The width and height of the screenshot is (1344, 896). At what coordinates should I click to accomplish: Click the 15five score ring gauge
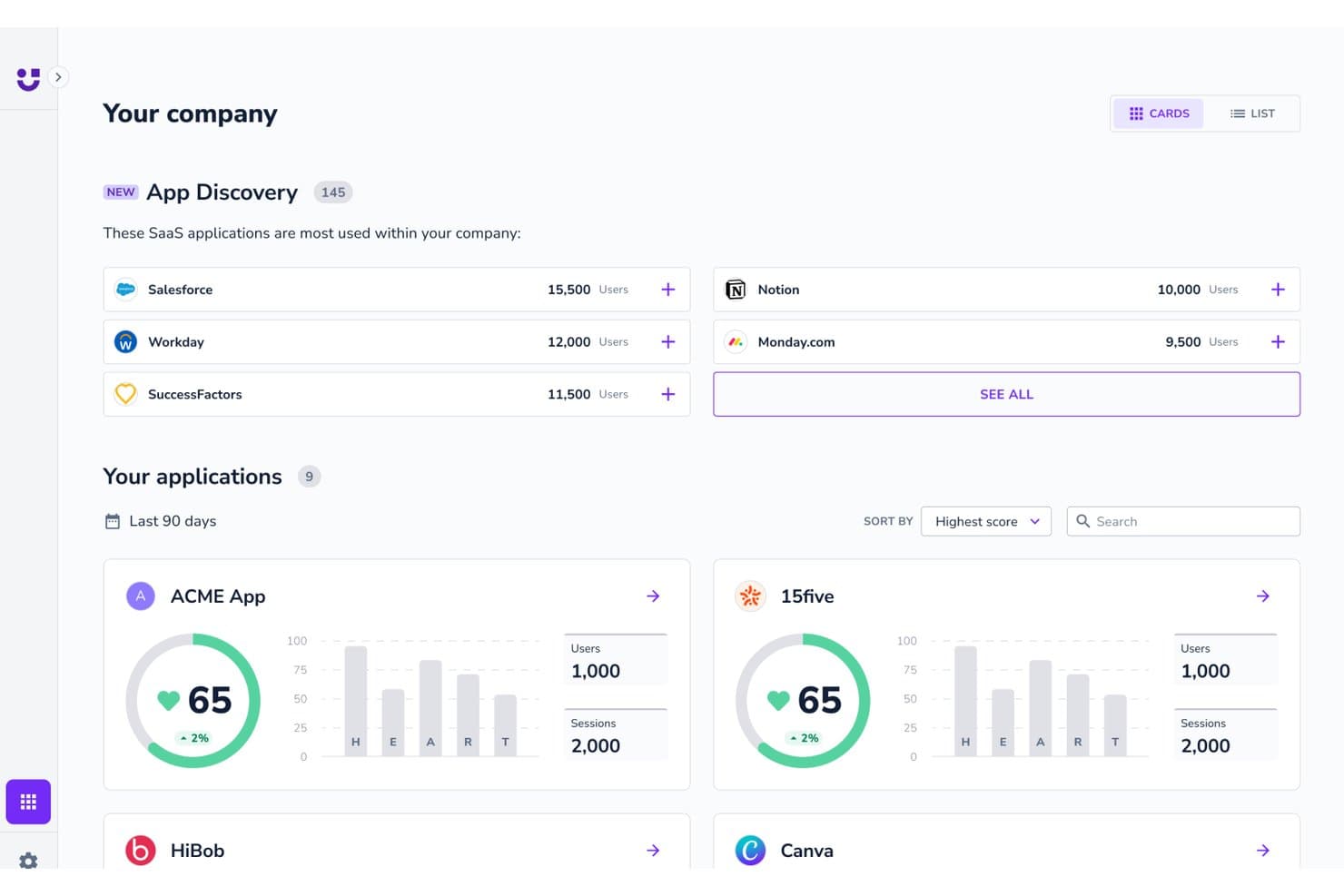click(x=803, y=701)
